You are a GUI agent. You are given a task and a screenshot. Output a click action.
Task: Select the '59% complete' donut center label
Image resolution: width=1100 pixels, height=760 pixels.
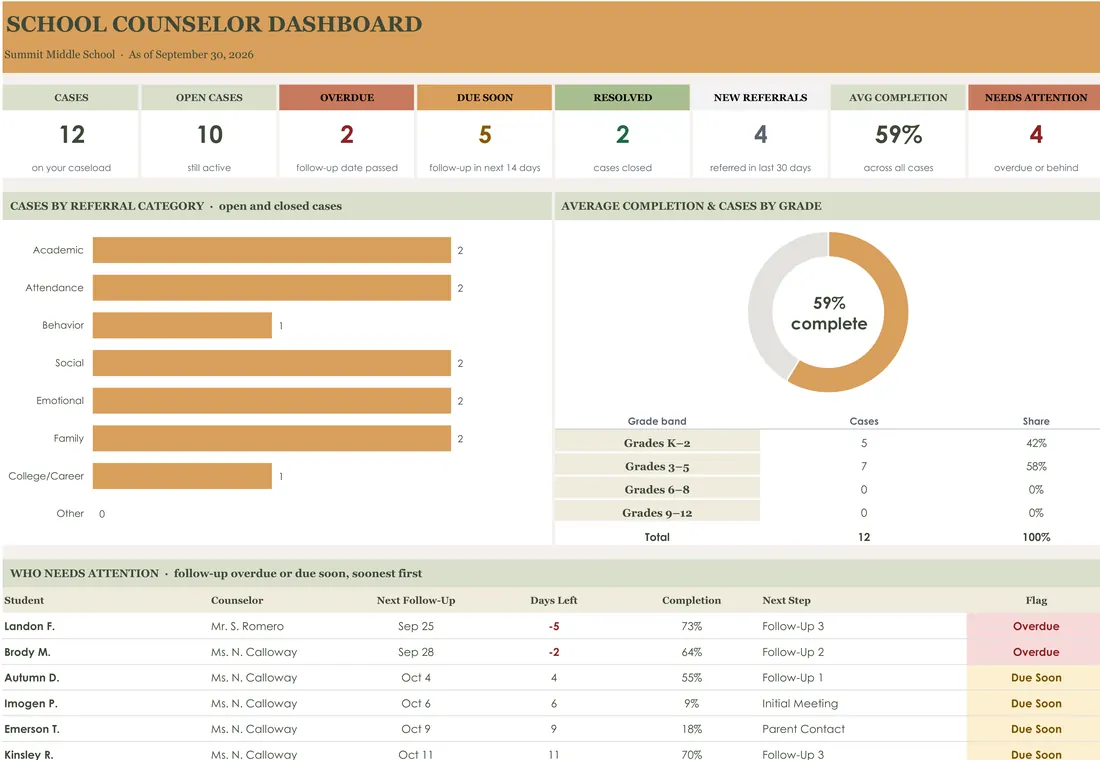coord(829,313)
